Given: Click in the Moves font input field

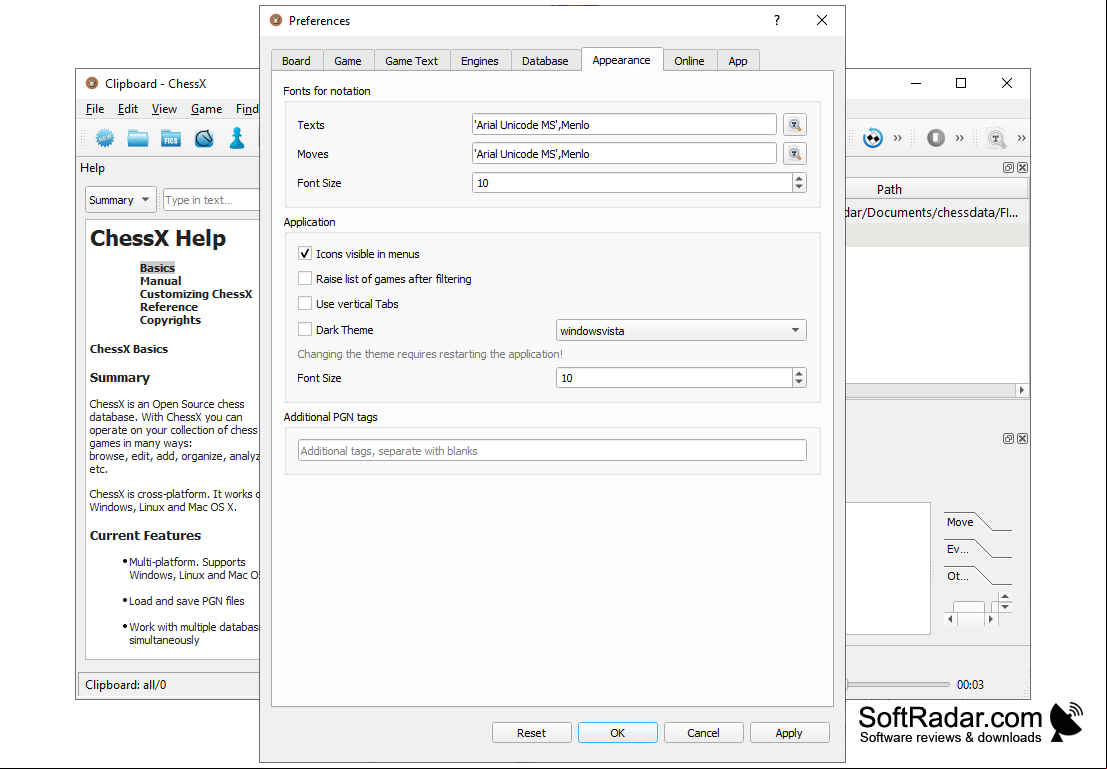Looking at the screenshot, I should pyautogui.click(x=624, y=153).
